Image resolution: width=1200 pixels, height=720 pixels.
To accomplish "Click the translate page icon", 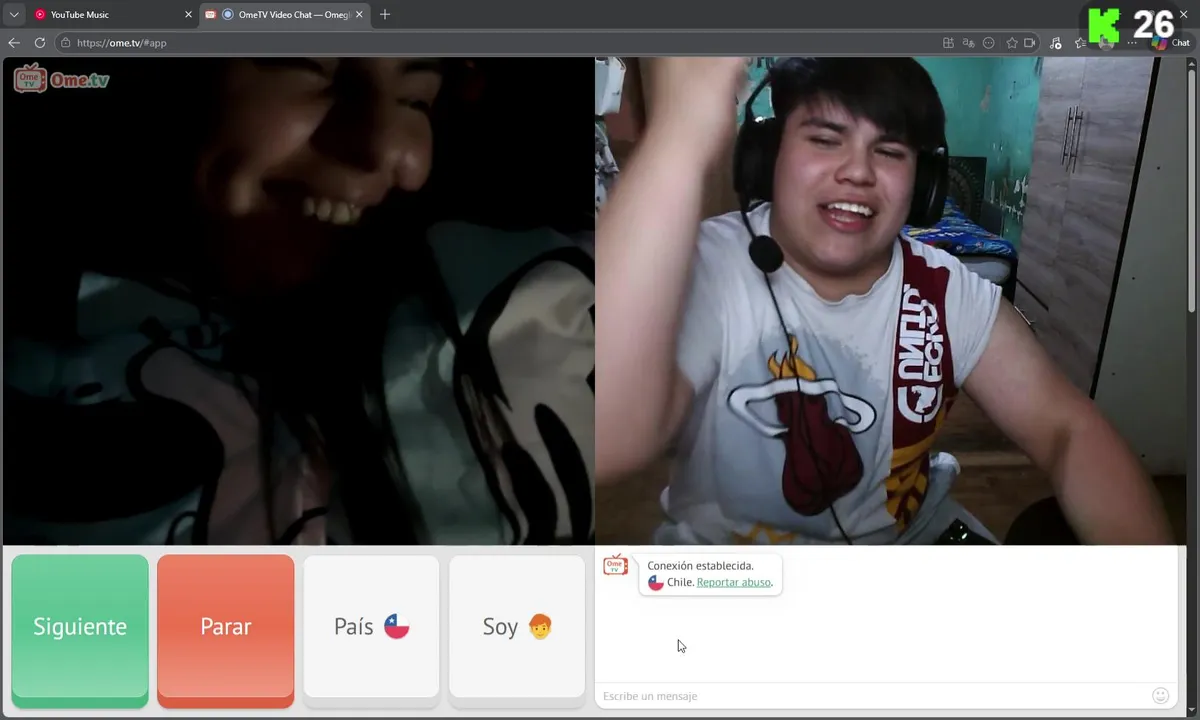I will [968, 43].
